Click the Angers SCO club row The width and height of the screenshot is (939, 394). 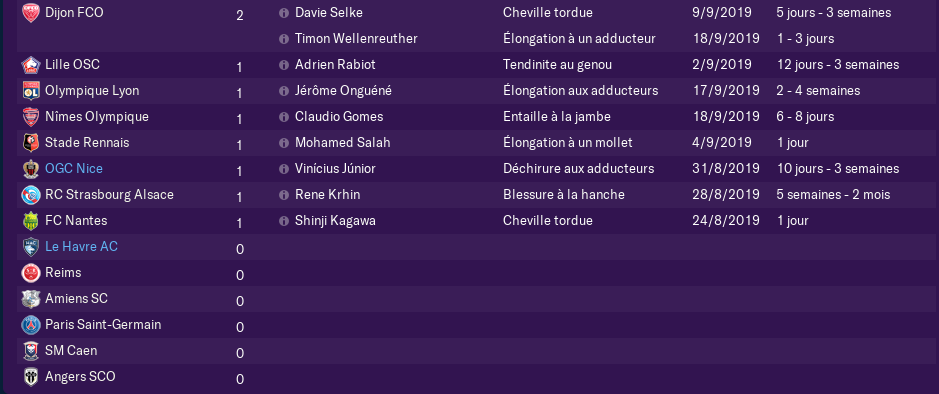[x=477, y=377]
